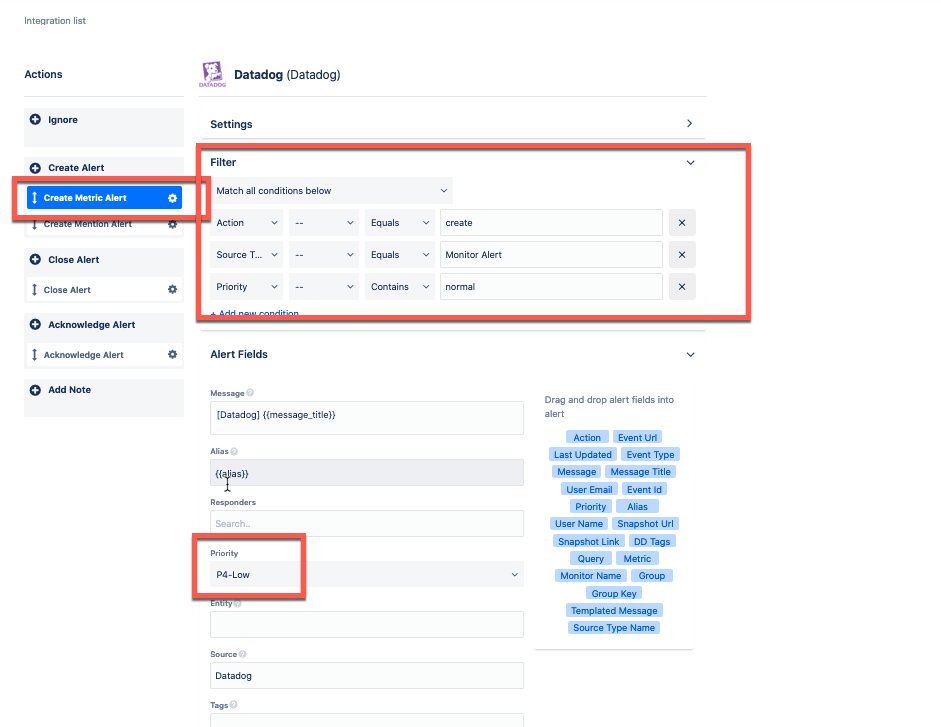Click the help icon beside Message label

point(250,393)
